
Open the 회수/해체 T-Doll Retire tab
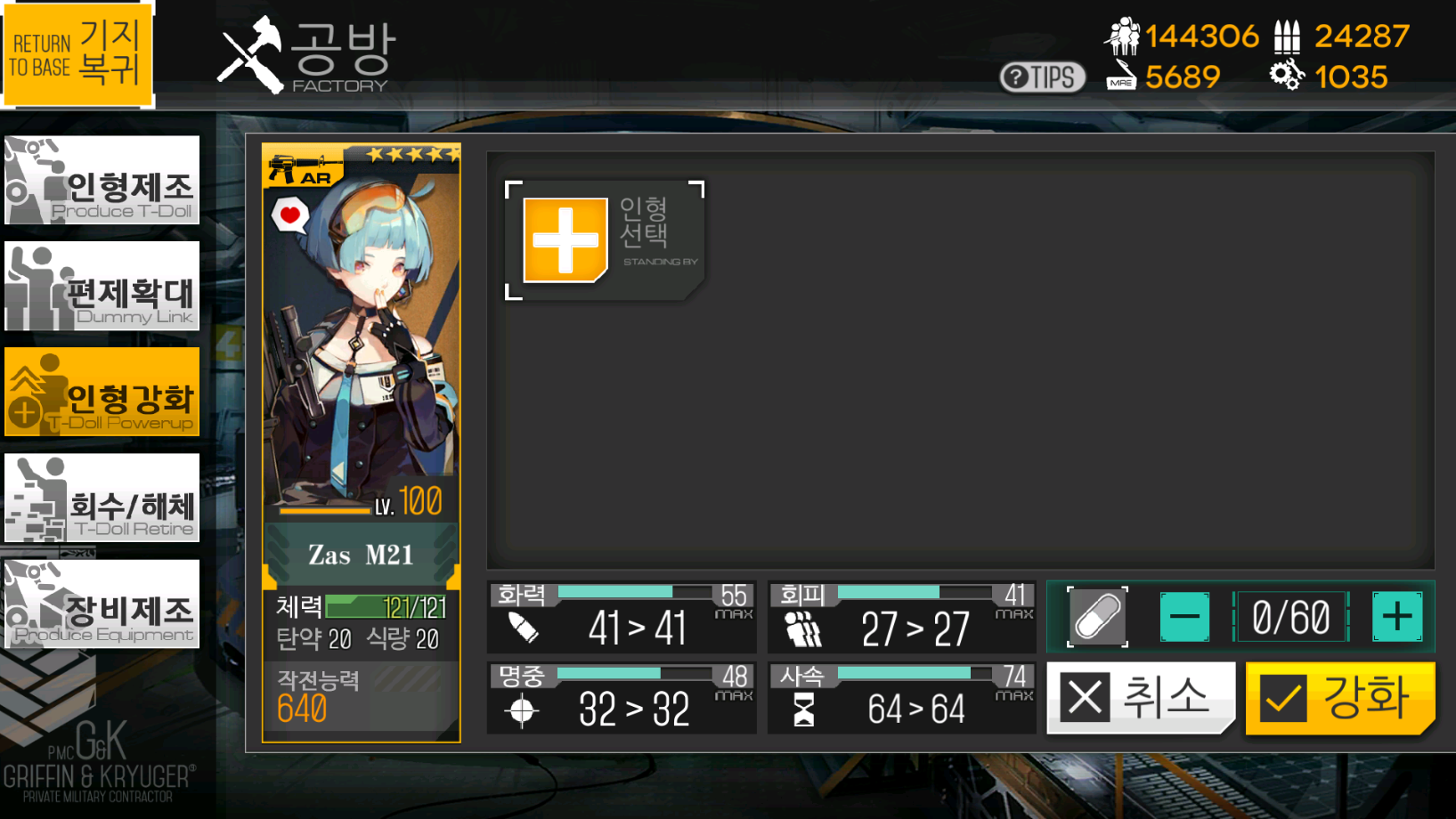[x=102, y=498]
